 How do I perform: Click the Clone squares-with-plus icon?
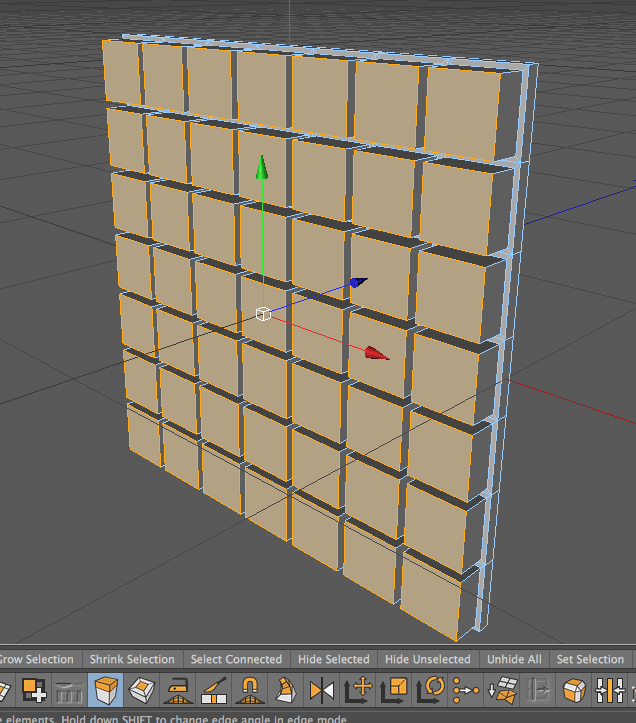coord(34,690)
